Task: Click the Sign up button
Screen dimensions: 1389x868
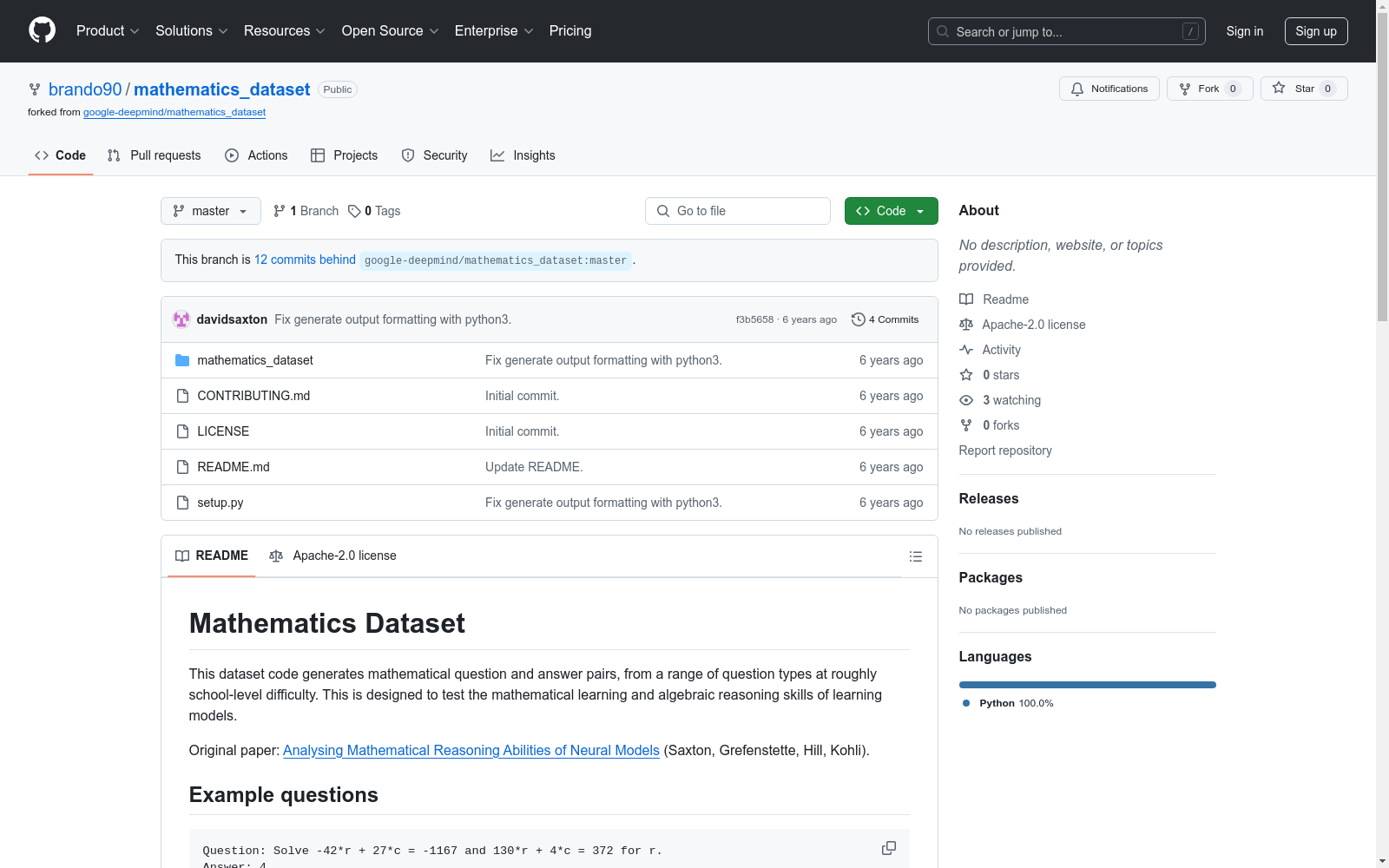Action: pyautogui.click(x=1316, y=31)
